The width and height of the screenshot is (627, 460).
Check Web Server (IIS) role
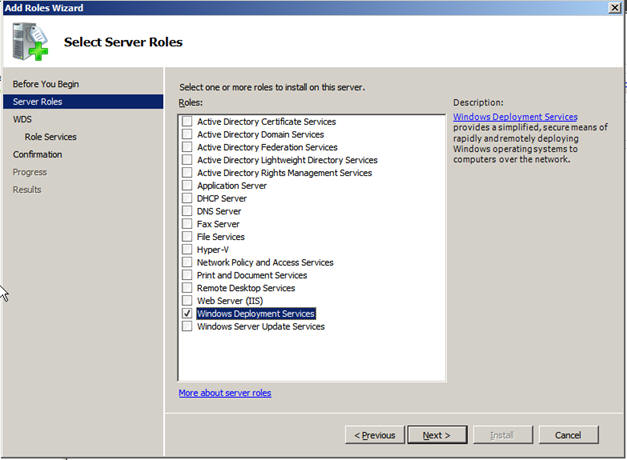(187, 300)
